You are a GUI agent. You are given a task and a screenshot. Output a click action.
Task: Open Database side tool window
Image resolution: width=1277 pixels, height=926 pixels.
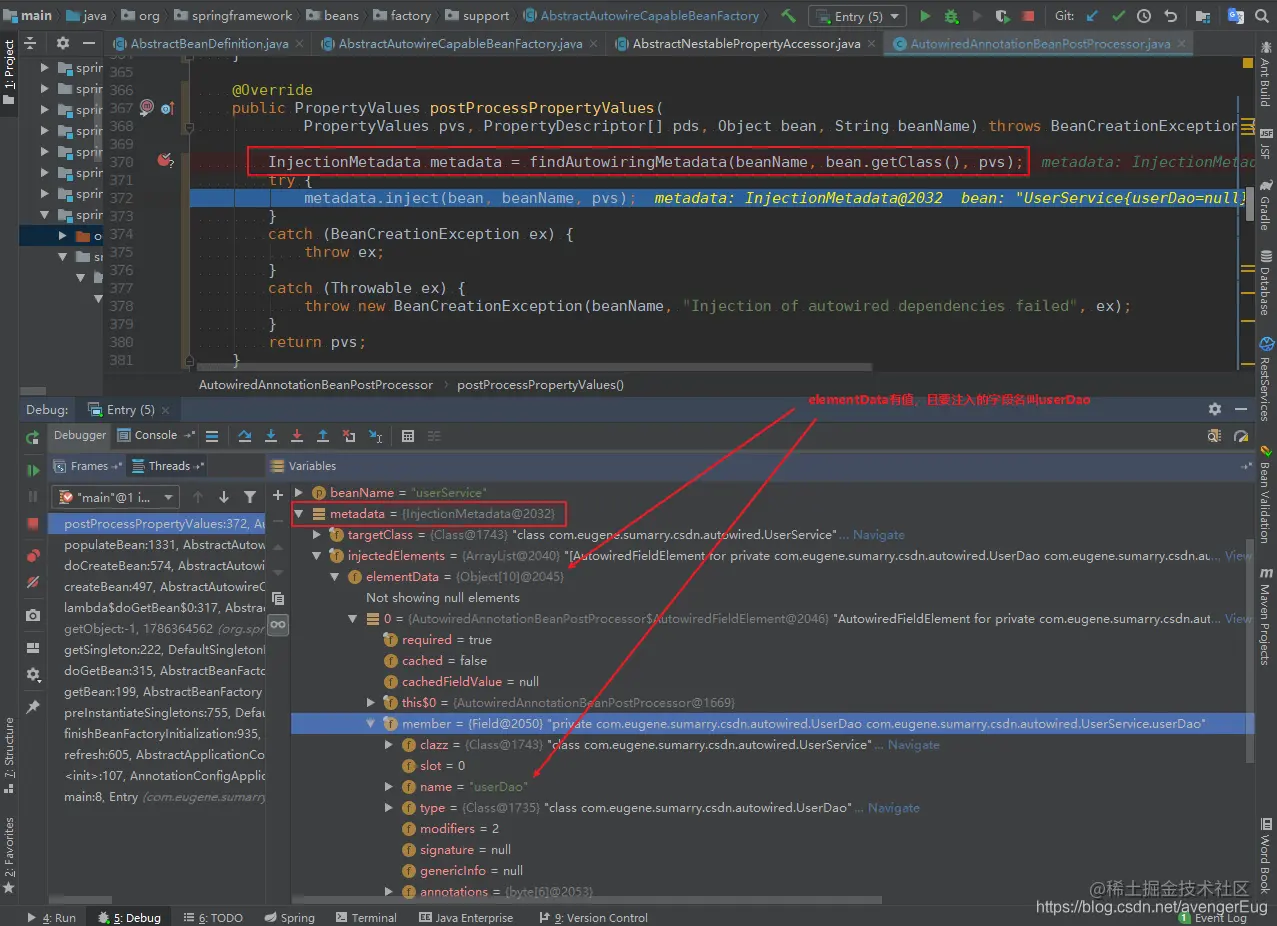1266,284
